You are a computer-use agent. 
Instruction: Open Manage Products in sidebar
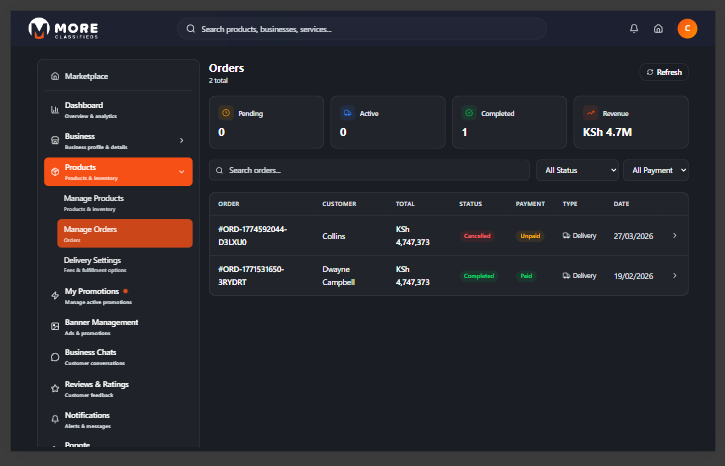pyautogui.click(x=94, y=203)
